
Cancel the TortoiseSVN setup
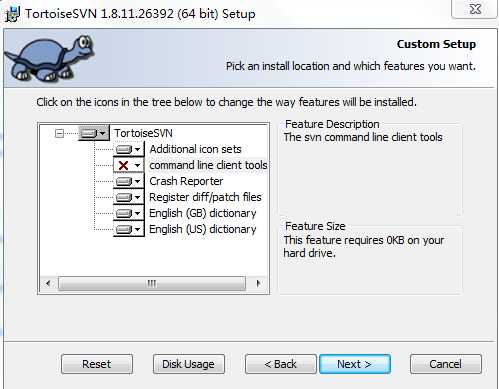[446, 364]
